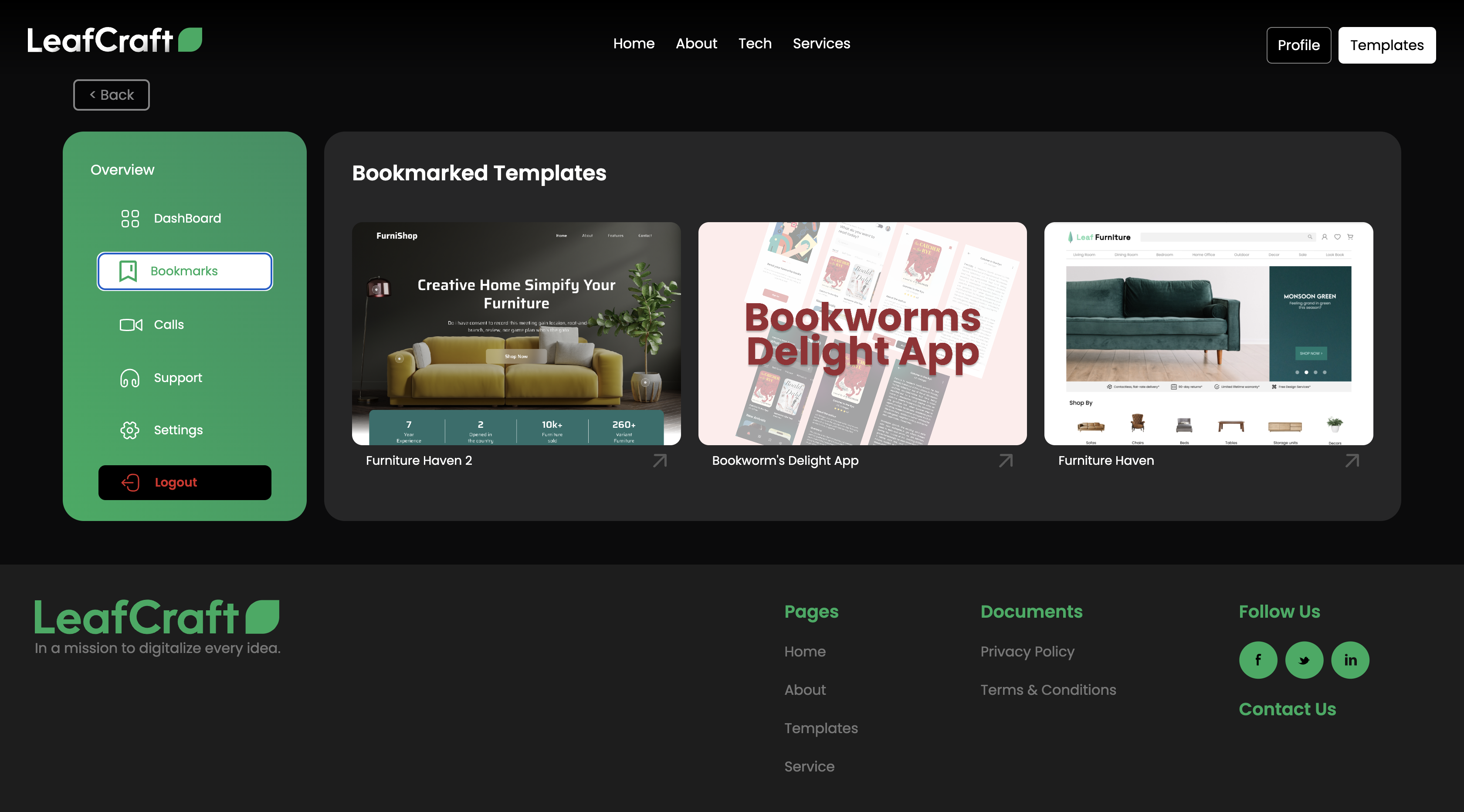Click the DashBoard grid icon
Viewport: 1464px width, 812px height.
click(129, 218)
